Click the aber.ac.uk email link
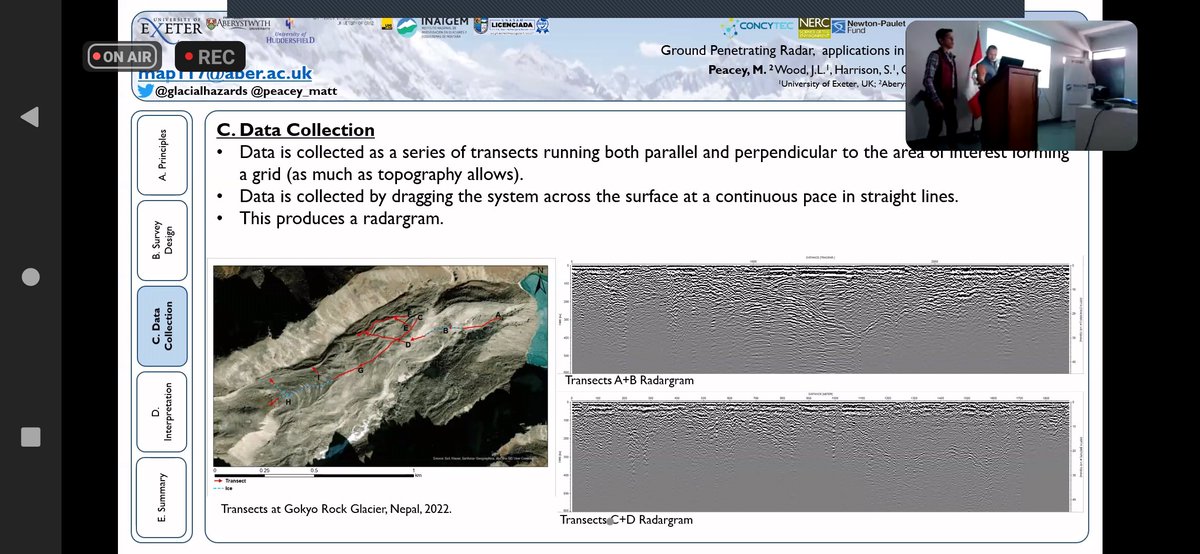1200x554 pixels. [225, 74]
